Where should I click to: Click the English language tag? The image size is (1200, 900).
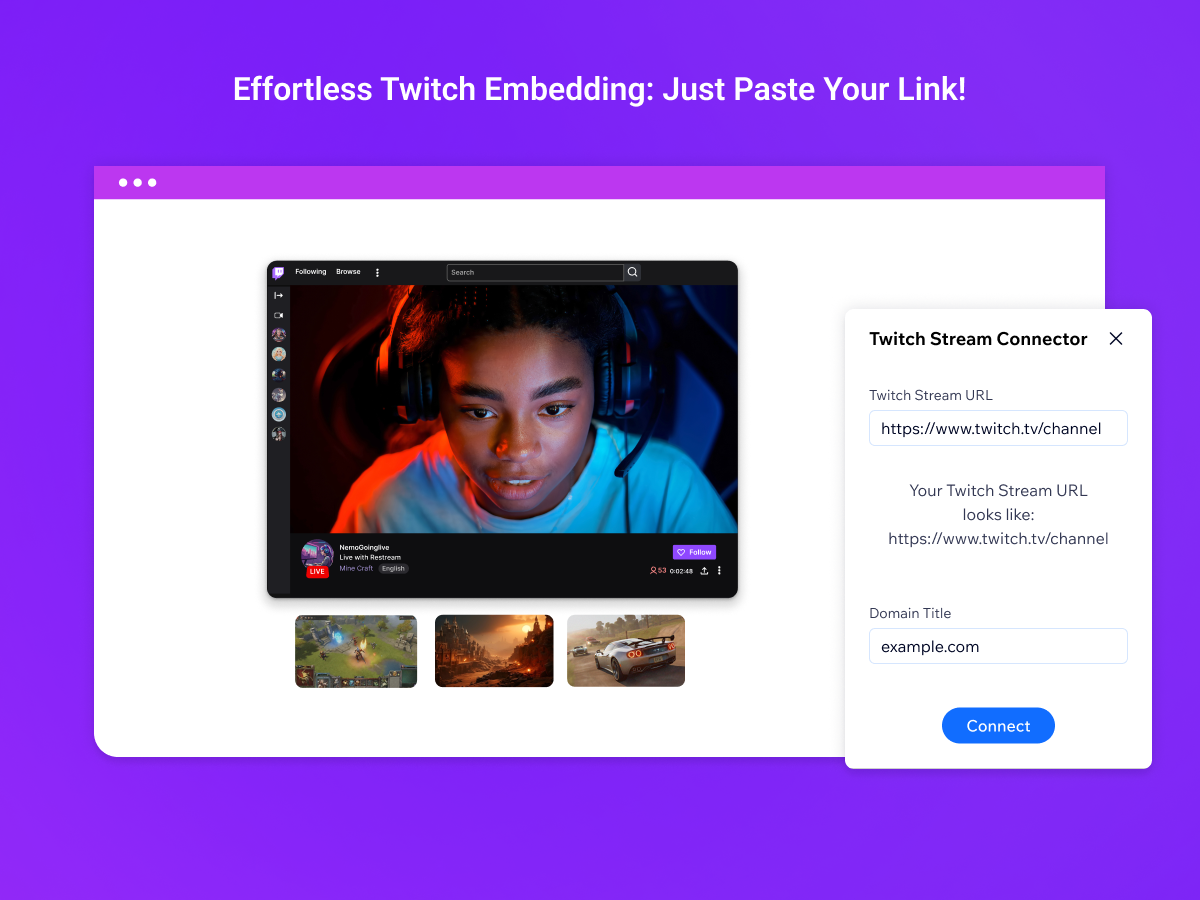click(x=393, y=568)
